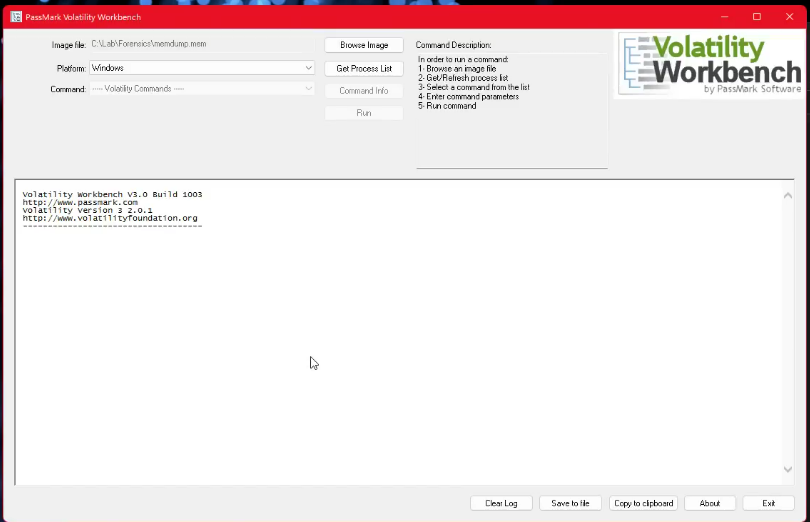Click the log scroll down arrow

pyautogui.click(x=788, y=469)
